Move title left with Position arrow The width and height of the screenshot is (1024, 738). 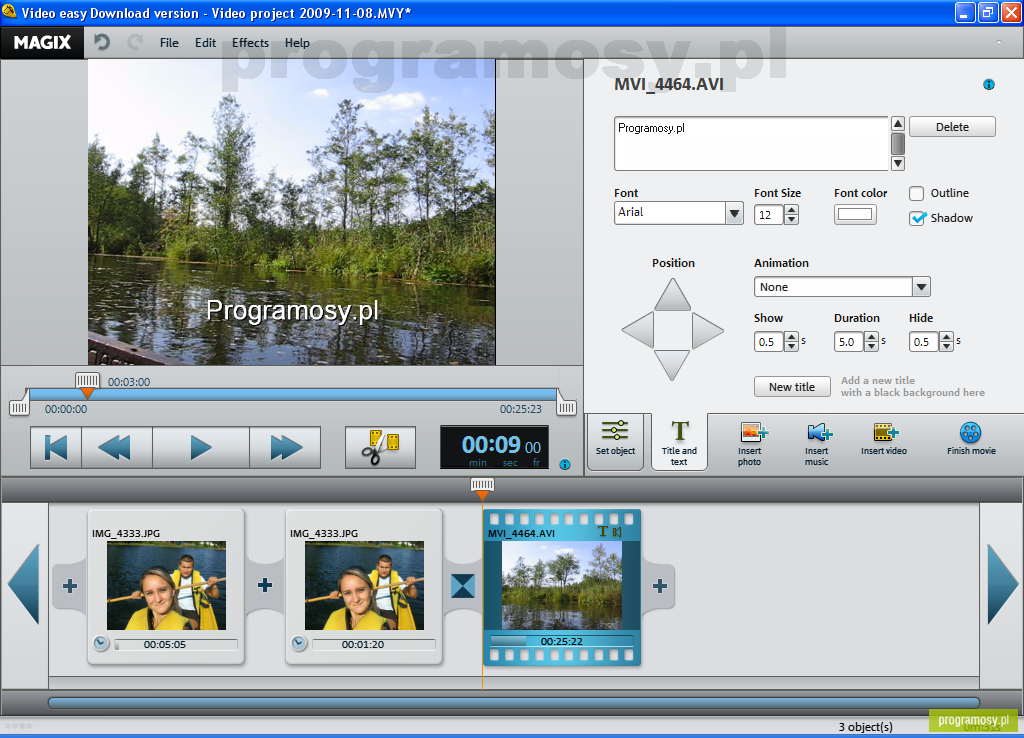click(x=639, y=330)
